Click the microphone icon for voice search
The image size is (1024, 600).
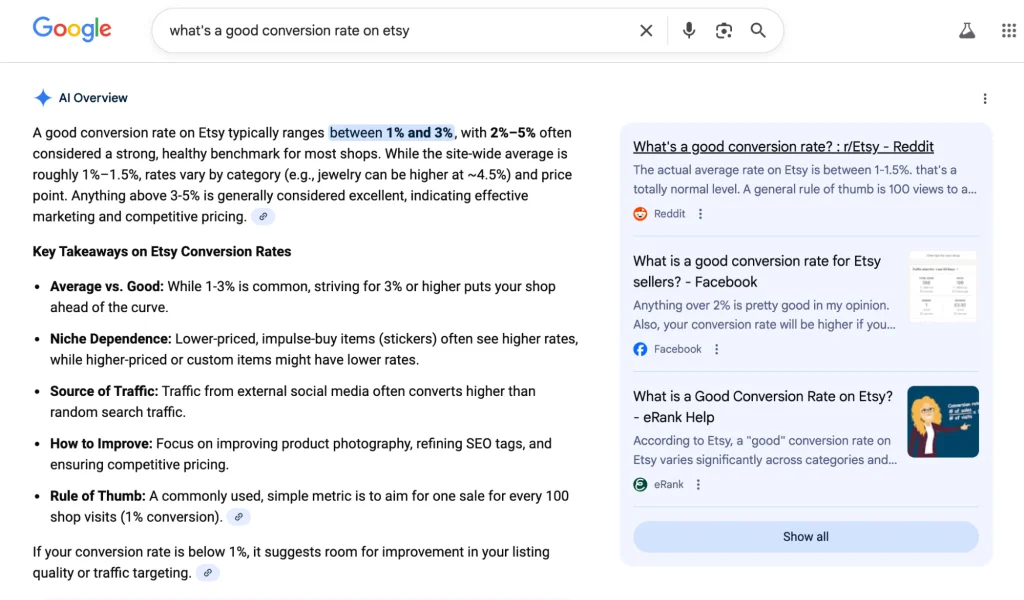688,30
